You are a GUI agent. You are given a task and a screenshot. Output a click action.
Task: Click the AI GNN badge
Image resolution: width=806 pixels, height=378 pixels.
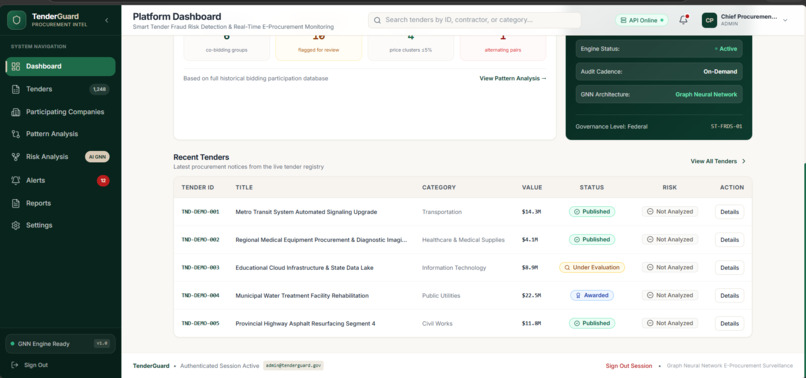click(97, 157)
